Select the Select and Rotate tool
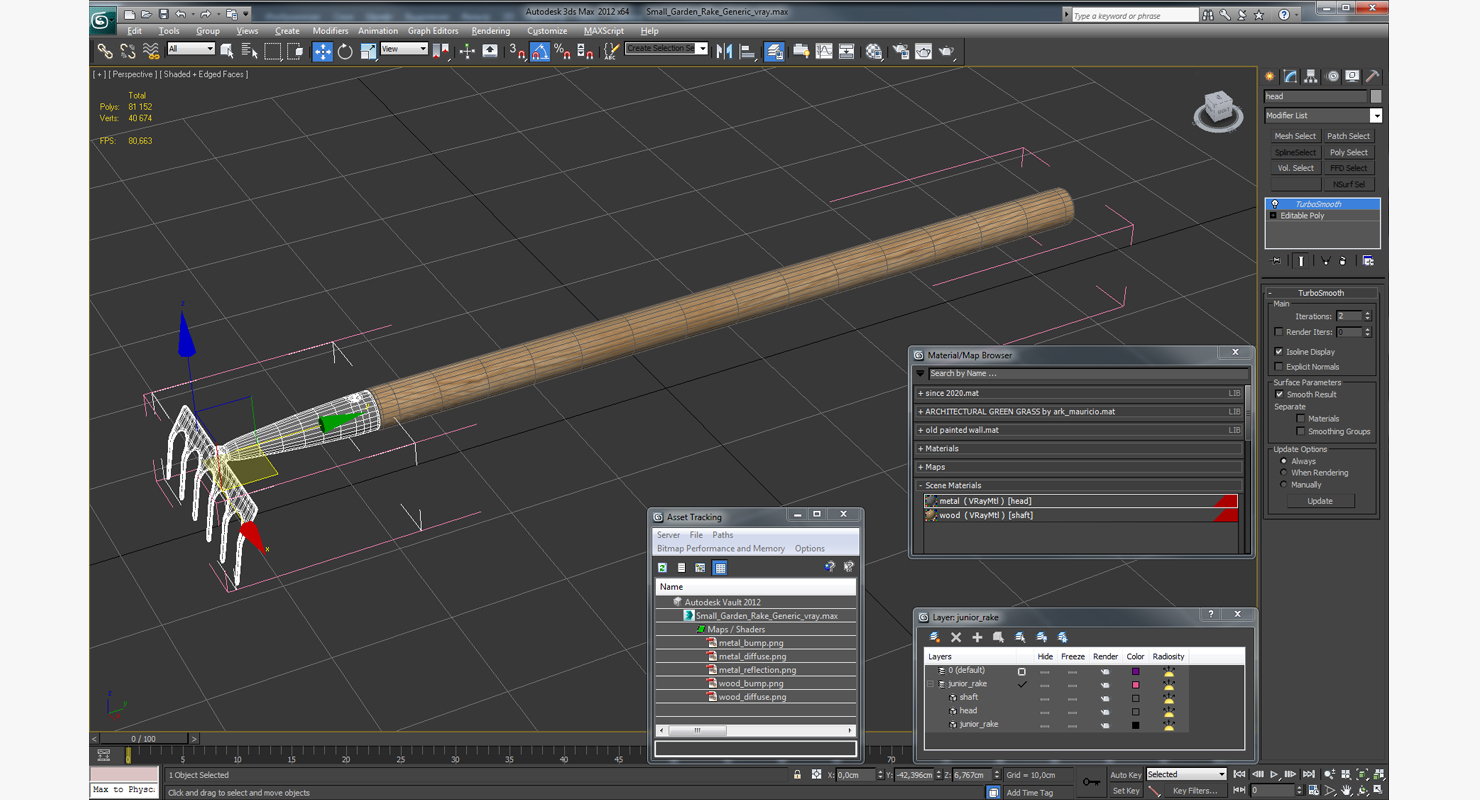Image resolution: width=1480 pixels, height=800 pixels. point(345,51)
